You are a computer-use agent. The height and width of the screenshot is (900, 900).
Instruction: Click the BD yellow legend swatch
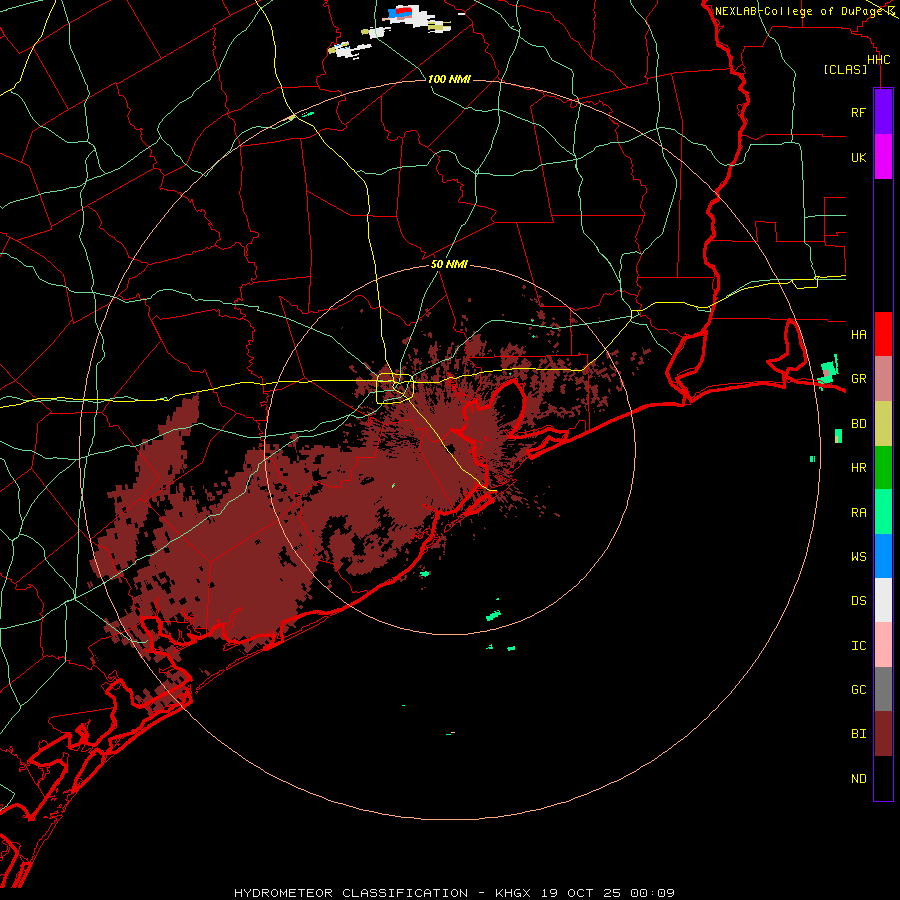[x=883, y=423]
